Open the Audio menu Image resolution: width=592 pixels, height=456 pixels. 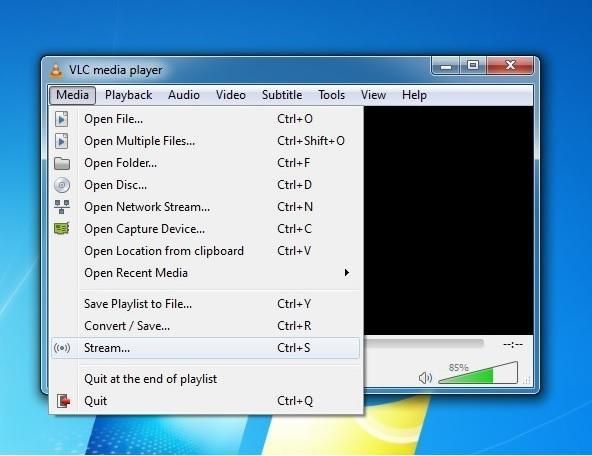184,95
